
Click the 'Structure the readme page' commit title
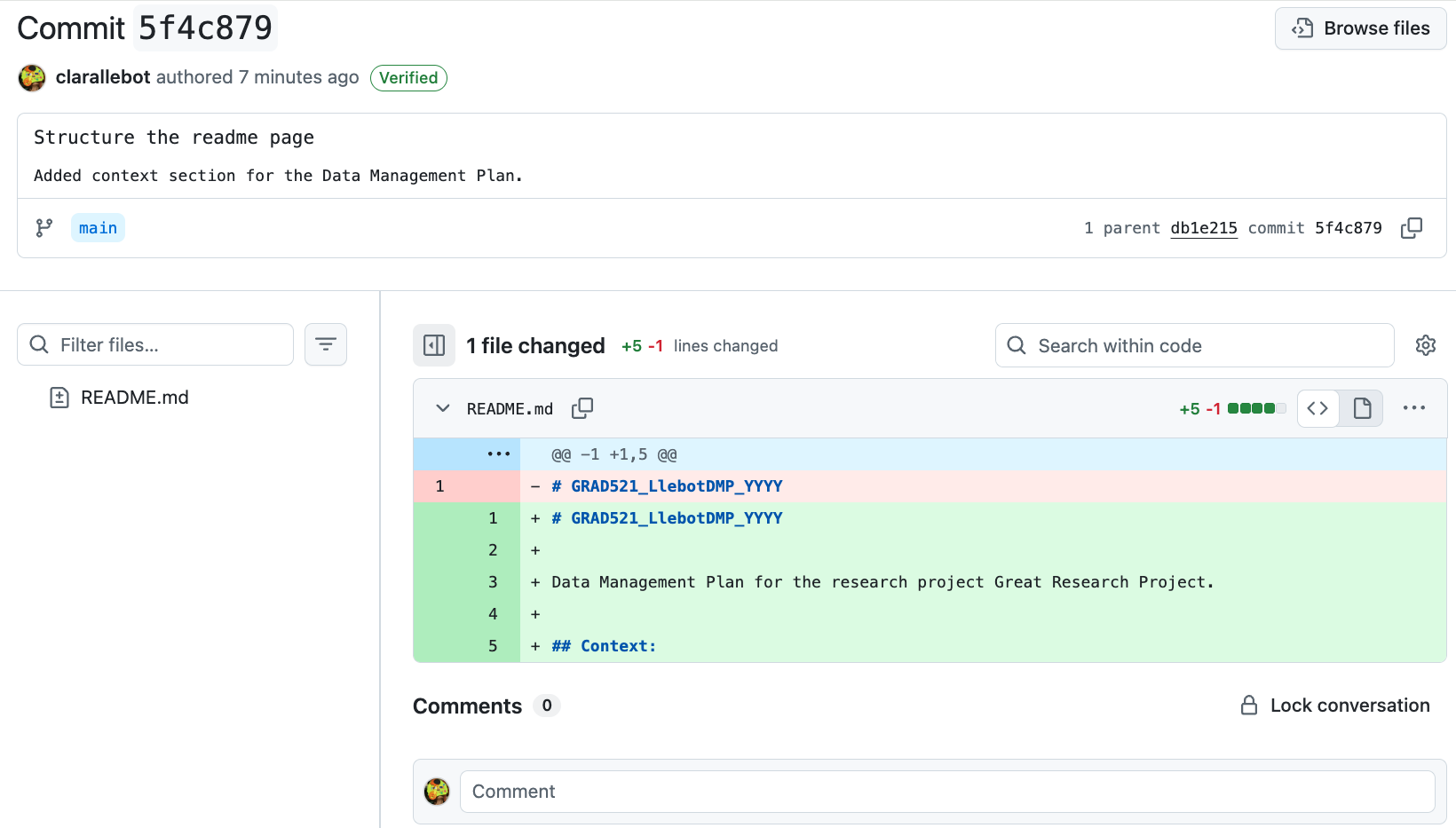pyautogui.click(x=174, y=138)
